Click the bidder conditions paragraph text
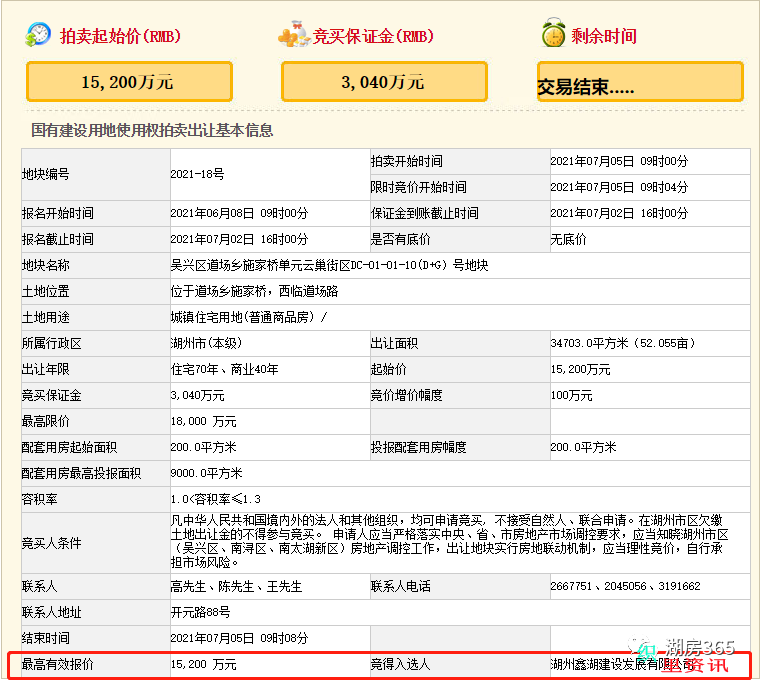 pyautogui.click(x=449, y=542)
